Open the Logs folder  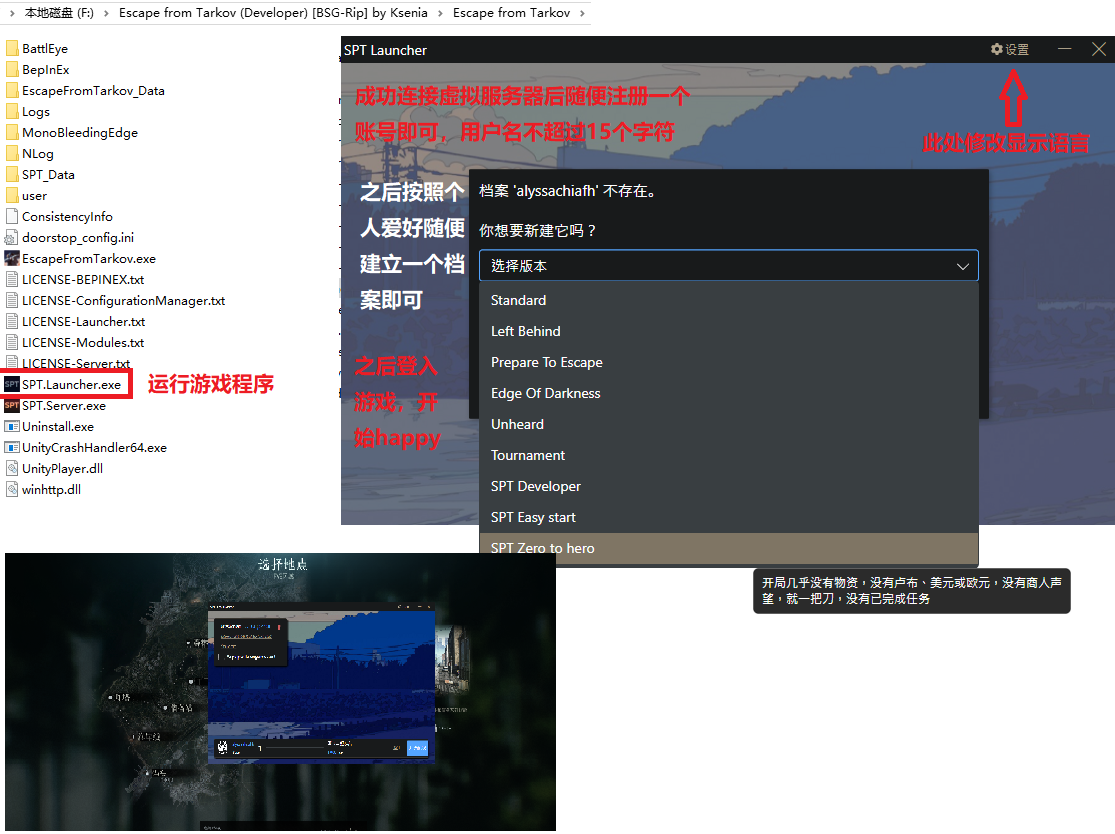coord(28,112)
